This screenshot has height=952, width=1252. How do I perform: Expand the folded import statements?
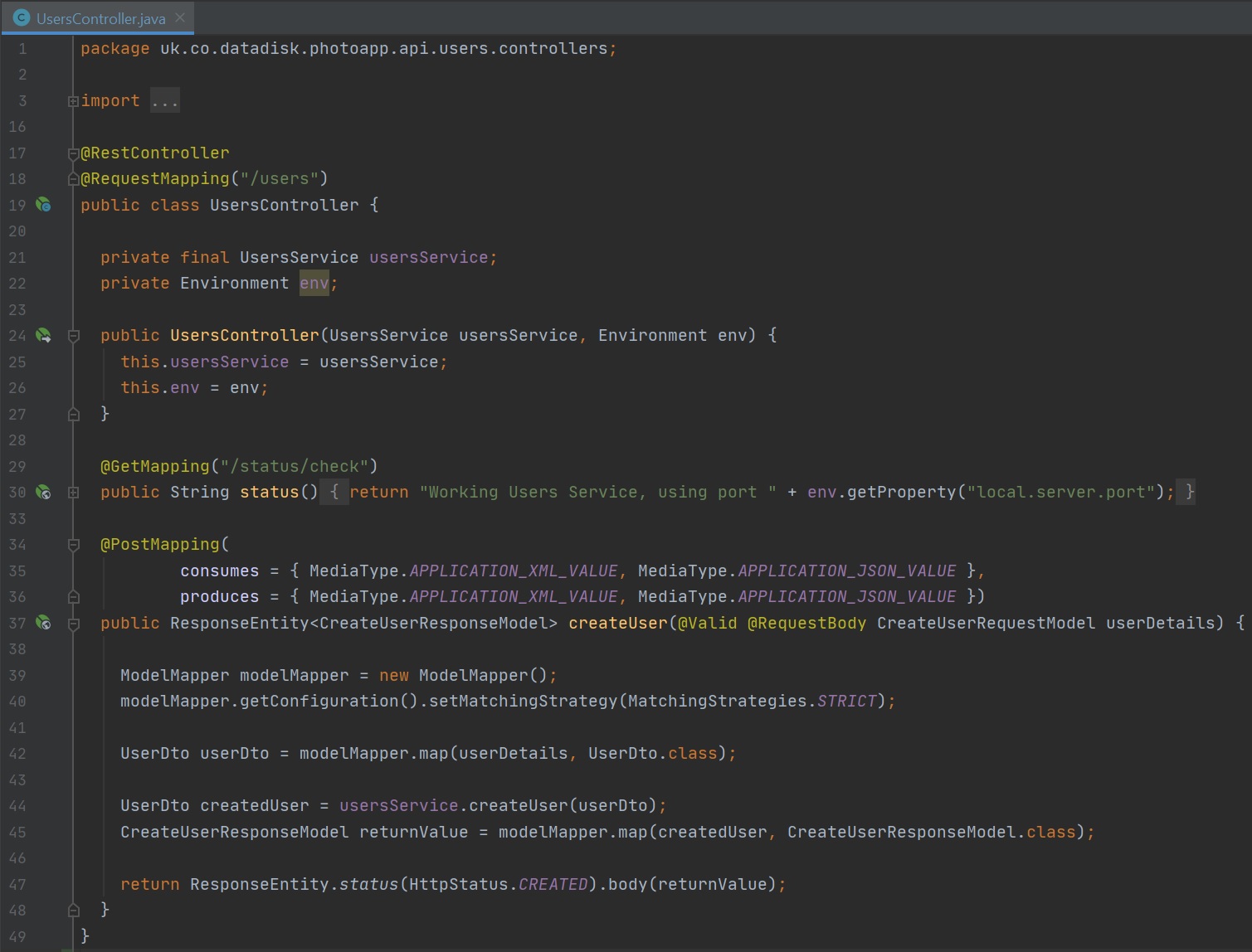(73, 101)
